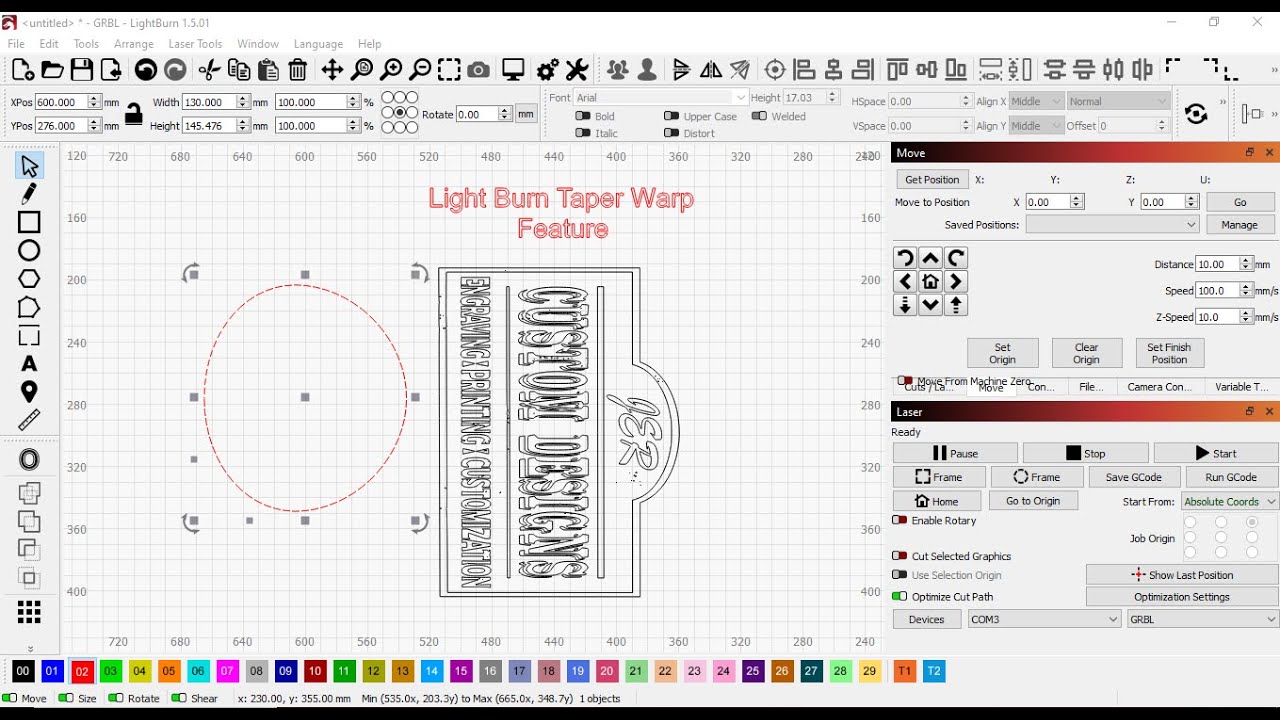The width and height of the screenshot is (1280, 720).
Task: Click the Frame Selection dashed box icon
Action: click(x=449, y=69)
